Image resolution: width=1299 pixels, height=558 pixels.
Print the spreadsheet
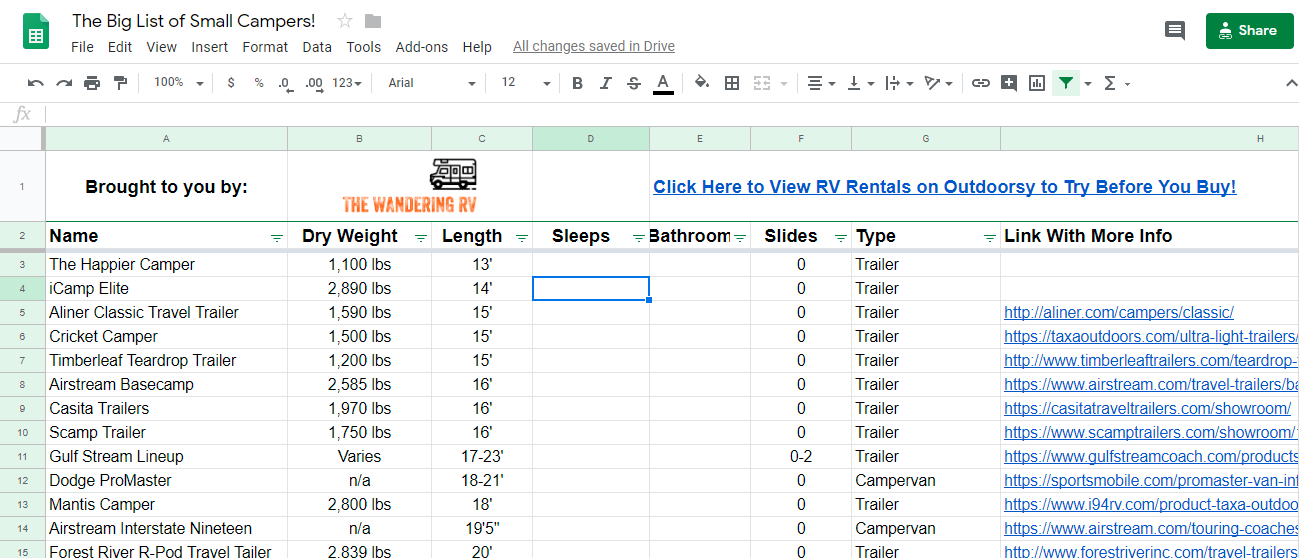[x=92, y=83]
